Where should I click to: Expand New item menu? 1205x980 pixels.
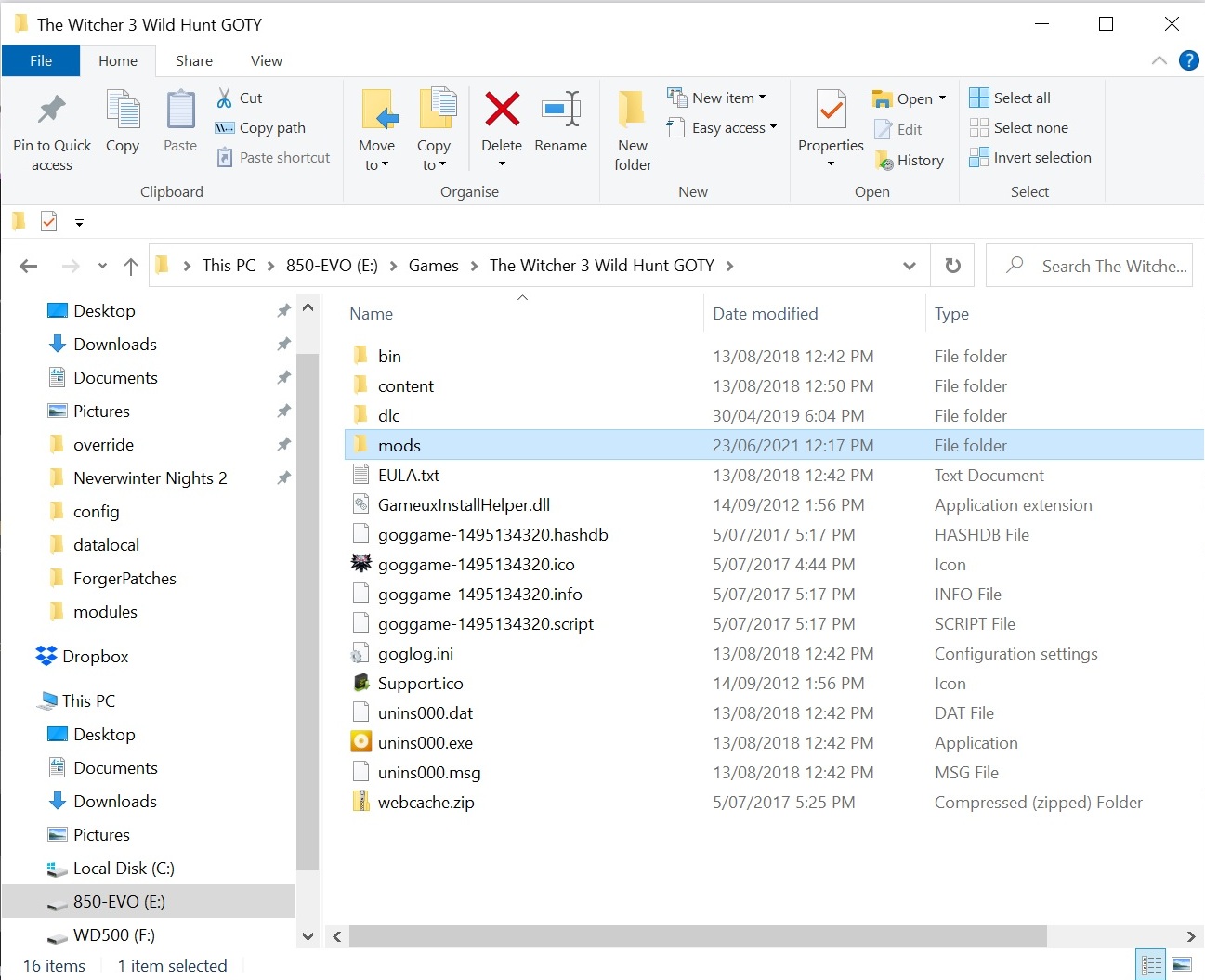coord(716,98)
